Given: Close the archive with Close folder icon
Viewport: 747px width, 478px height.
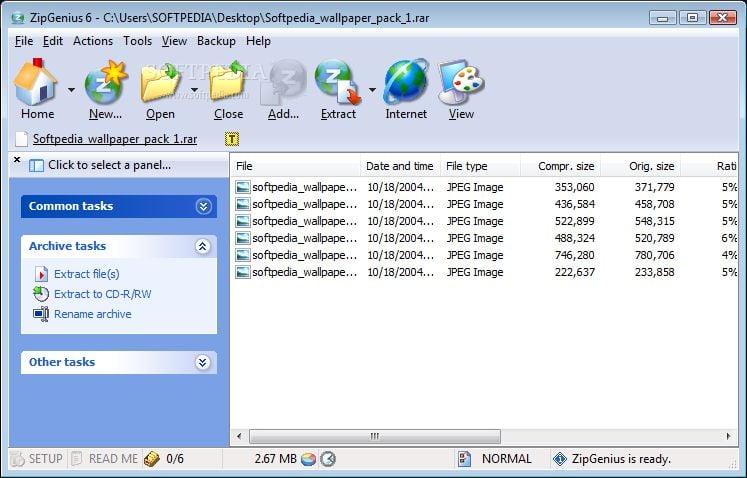Looking at the screenshot, I should coord(228,82).
